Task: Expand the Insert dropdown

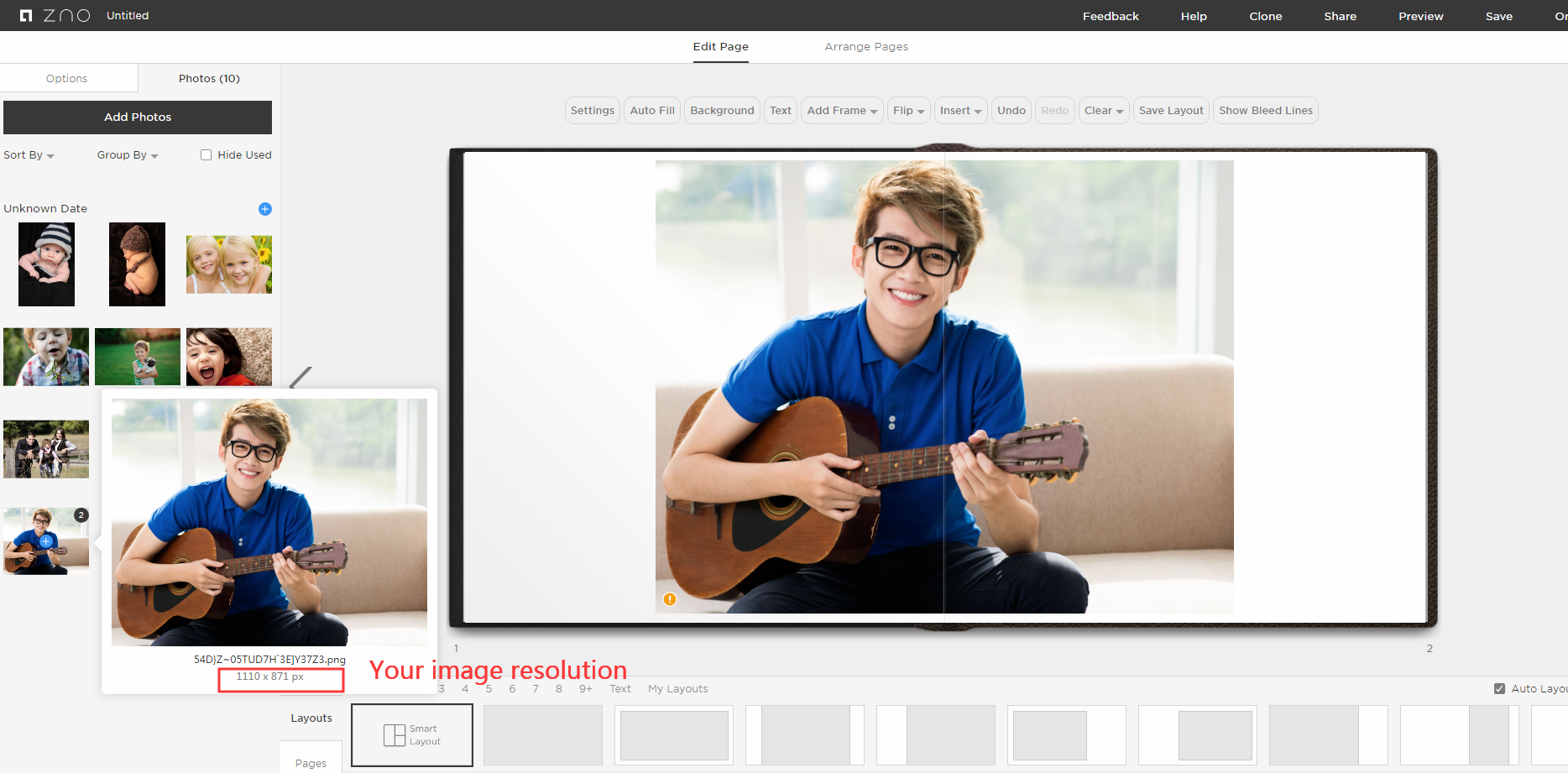Action: [x=960, y=111]
